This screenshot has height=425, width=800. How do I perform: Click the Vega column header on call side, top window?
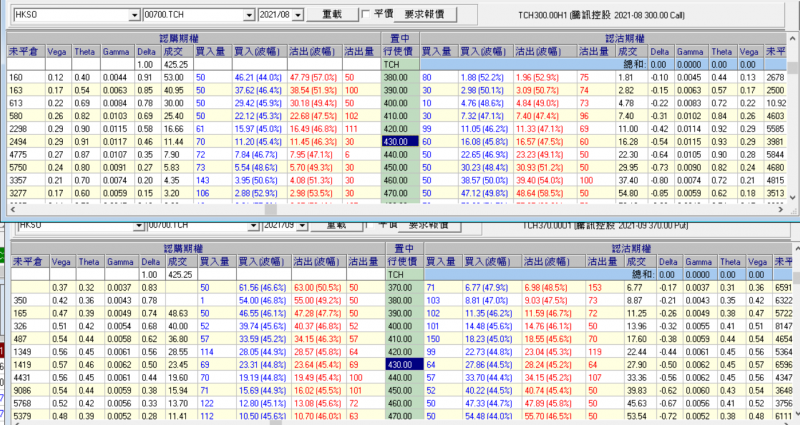coord(56,50)
